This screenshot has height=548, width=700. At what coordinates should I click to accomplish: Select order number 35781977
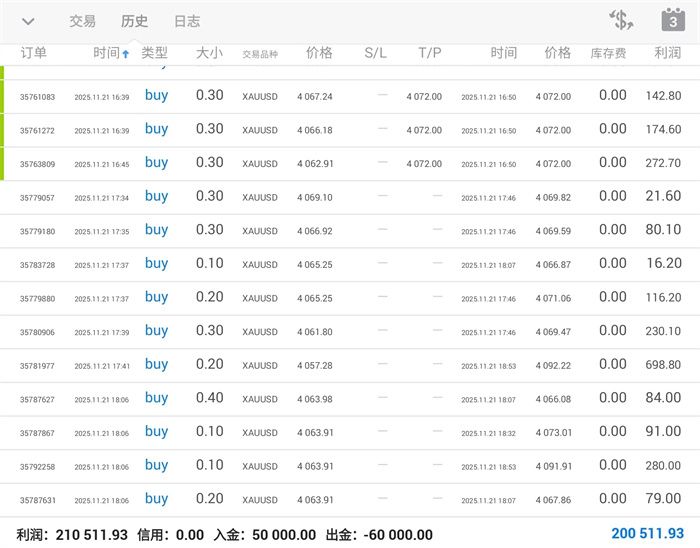(x=38, y=365)
